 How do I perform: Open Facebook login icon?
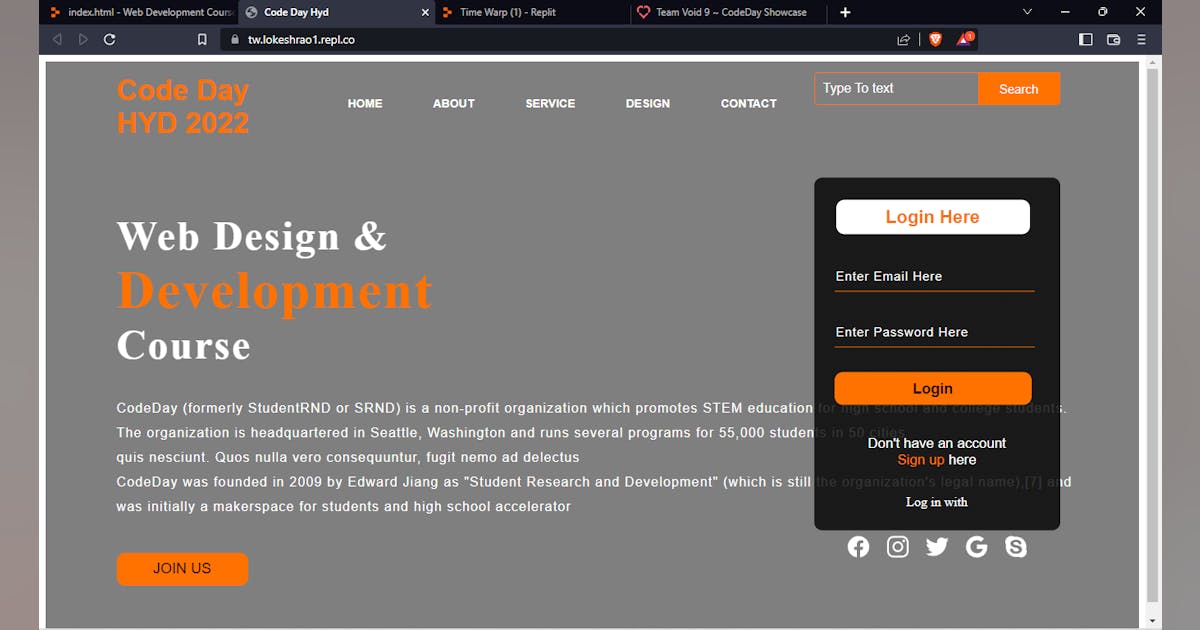tap(858, 547)
